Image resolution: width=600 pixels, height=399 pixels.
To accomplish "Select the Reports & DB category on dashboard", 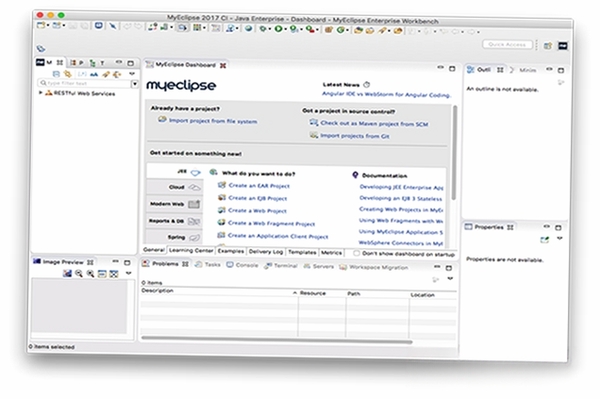I will click(x=174, y=221).
